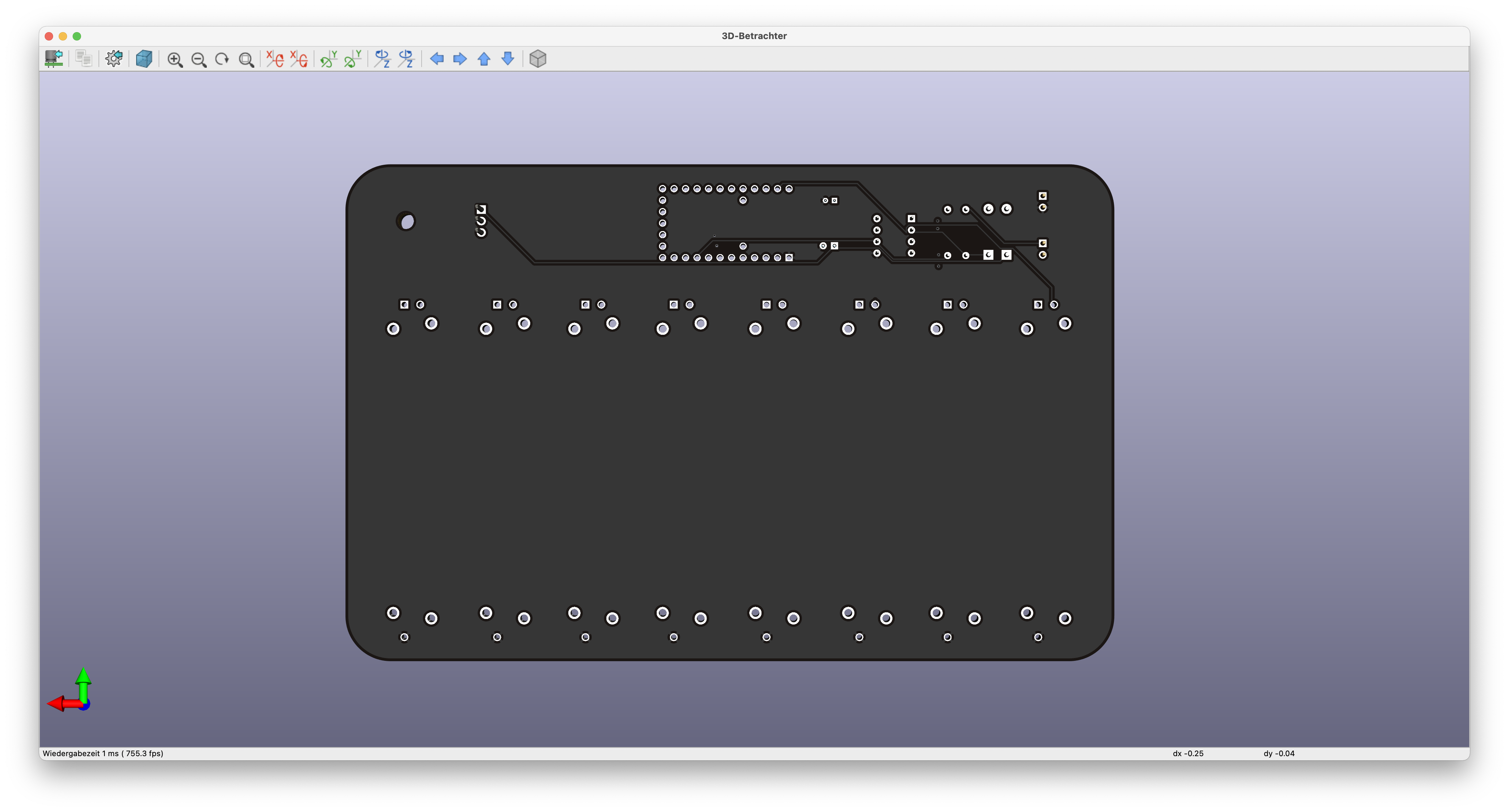
Task: Rotate Y axis clockwise
Action: tap(329, 59)
